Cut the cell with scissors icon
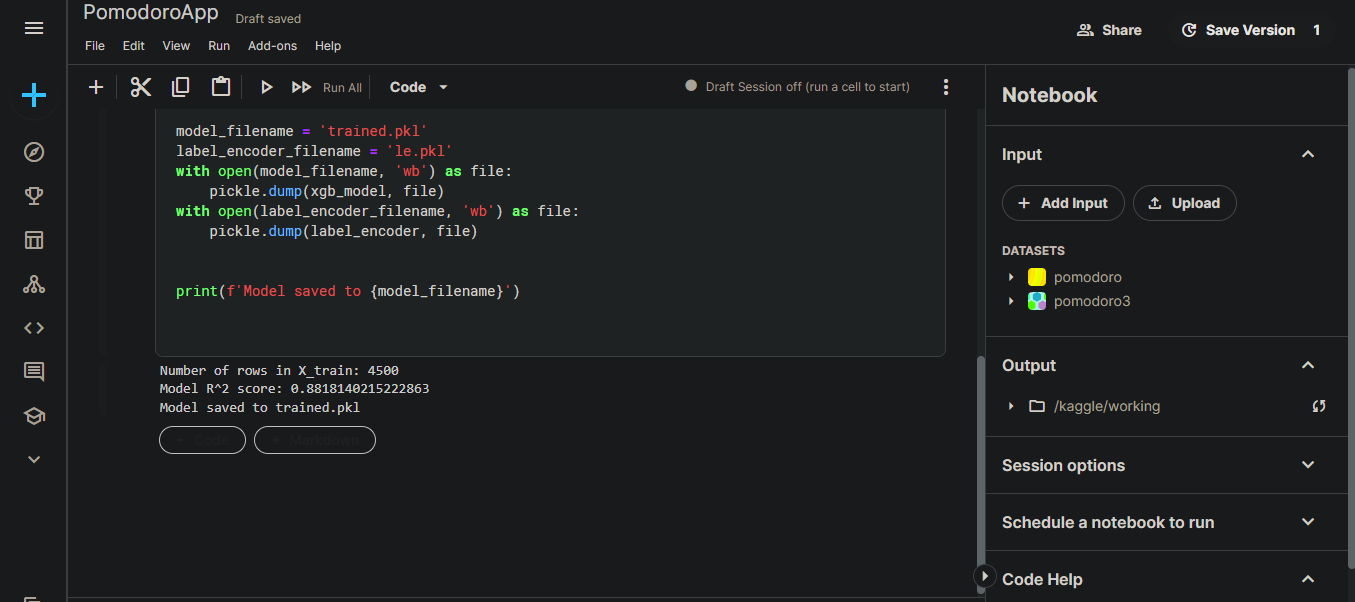The height and width of the screenshot is (602, 1355). 141,87
